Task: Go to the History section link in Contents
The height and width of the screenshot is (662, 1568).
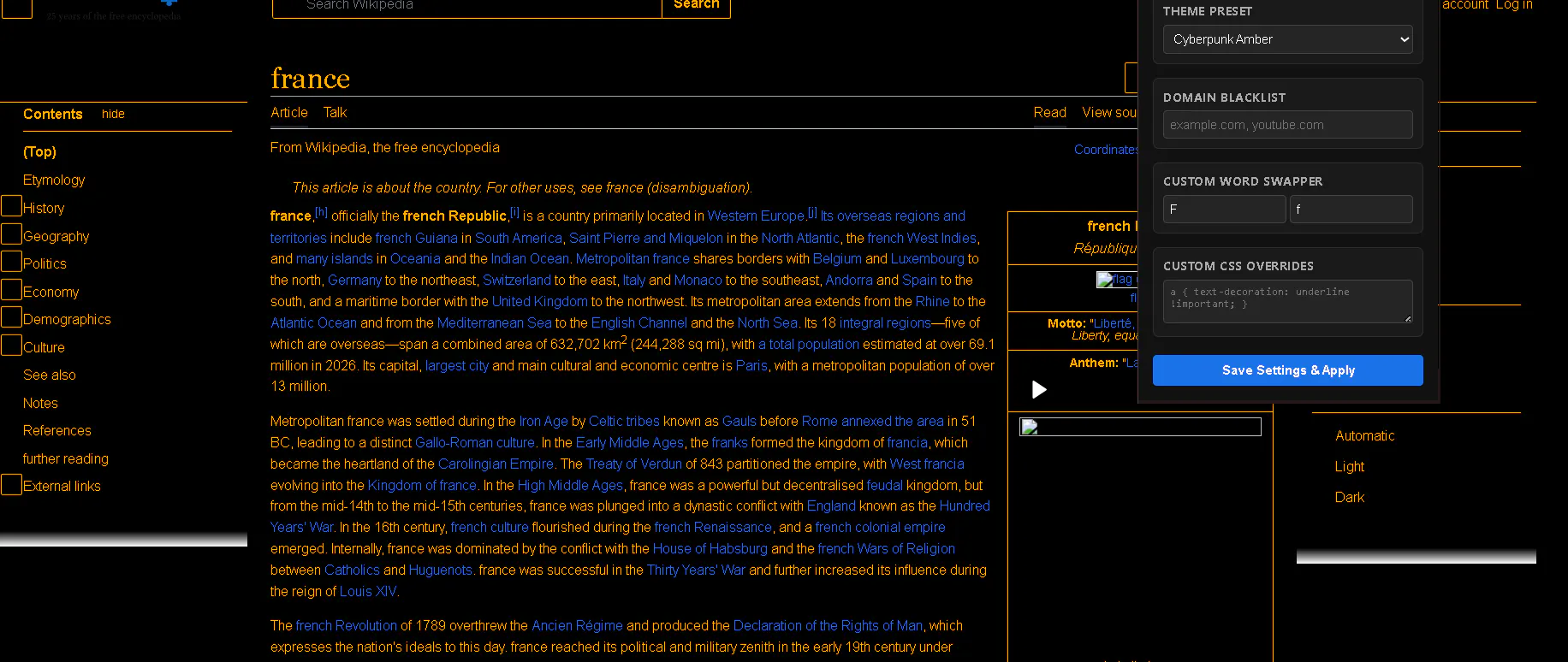Action: coord(44,208)
